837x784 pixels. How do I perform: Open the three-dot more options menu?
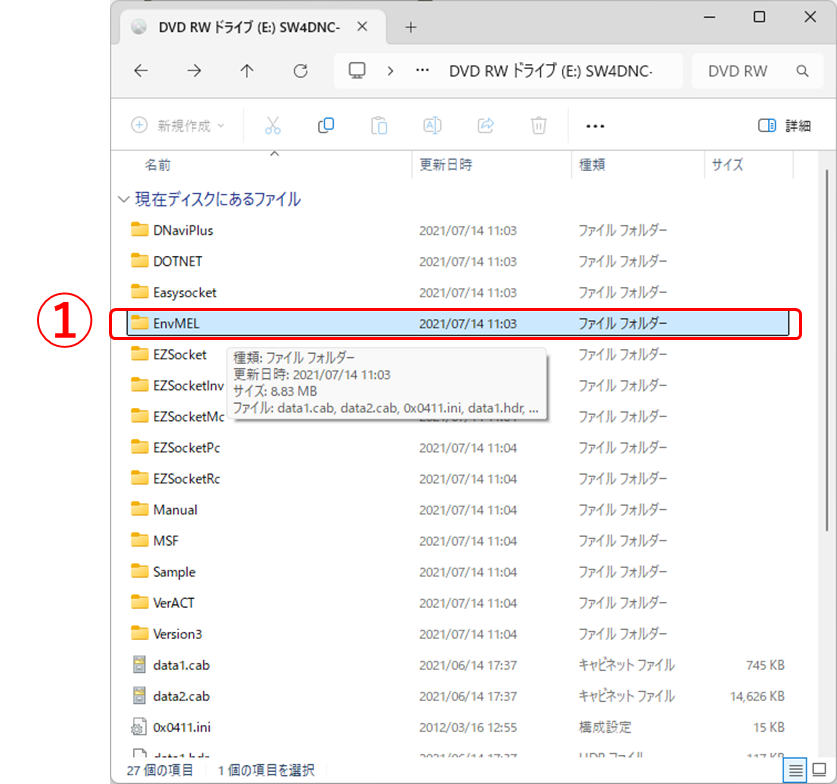click(595, 126)
